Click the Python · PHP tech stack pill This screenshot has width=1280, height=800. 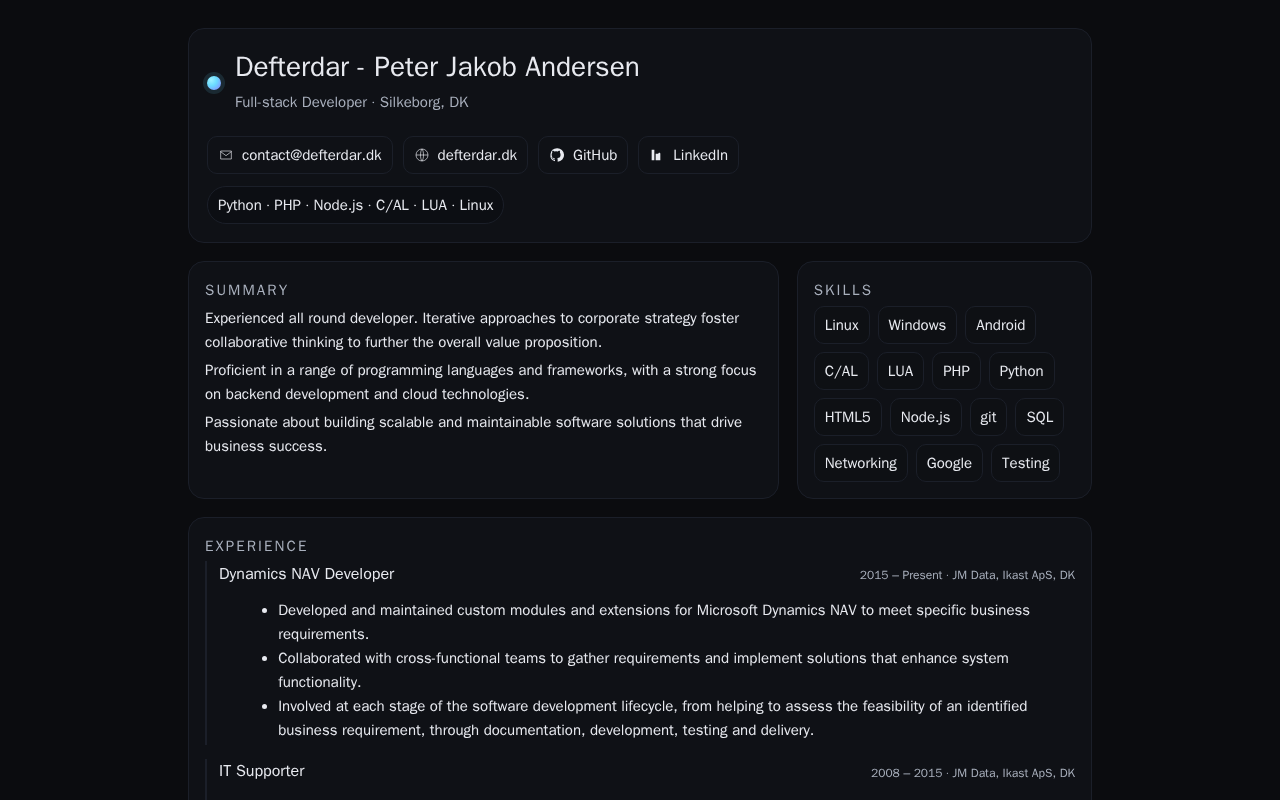coord(355,205)
